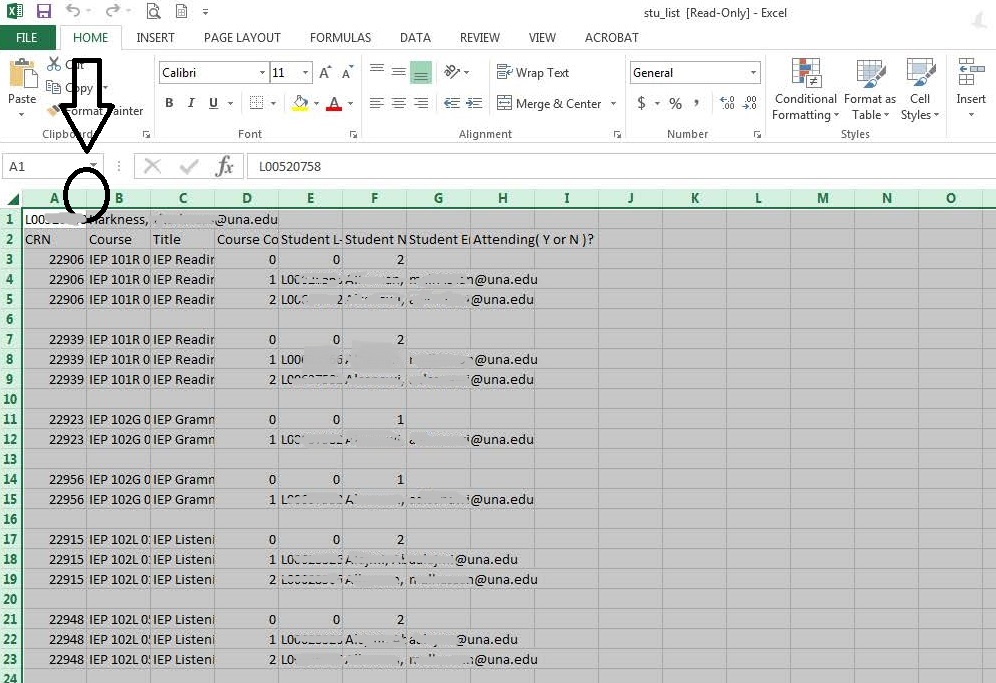Click the Increase Decimal icon
Viewport: 996px width, 683px height.
click(x=727, y=103)
